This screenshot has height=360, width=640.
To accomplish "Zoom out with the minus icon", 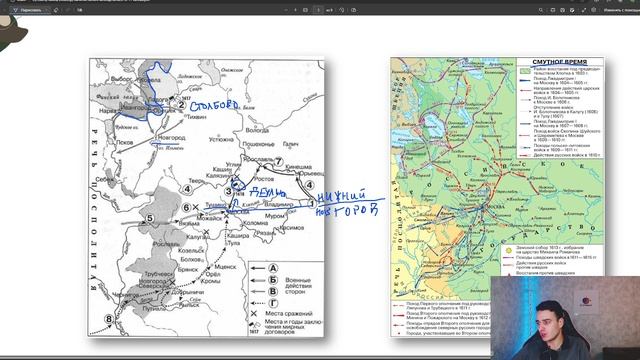I will pyautogui.click(x=286, y=10).
